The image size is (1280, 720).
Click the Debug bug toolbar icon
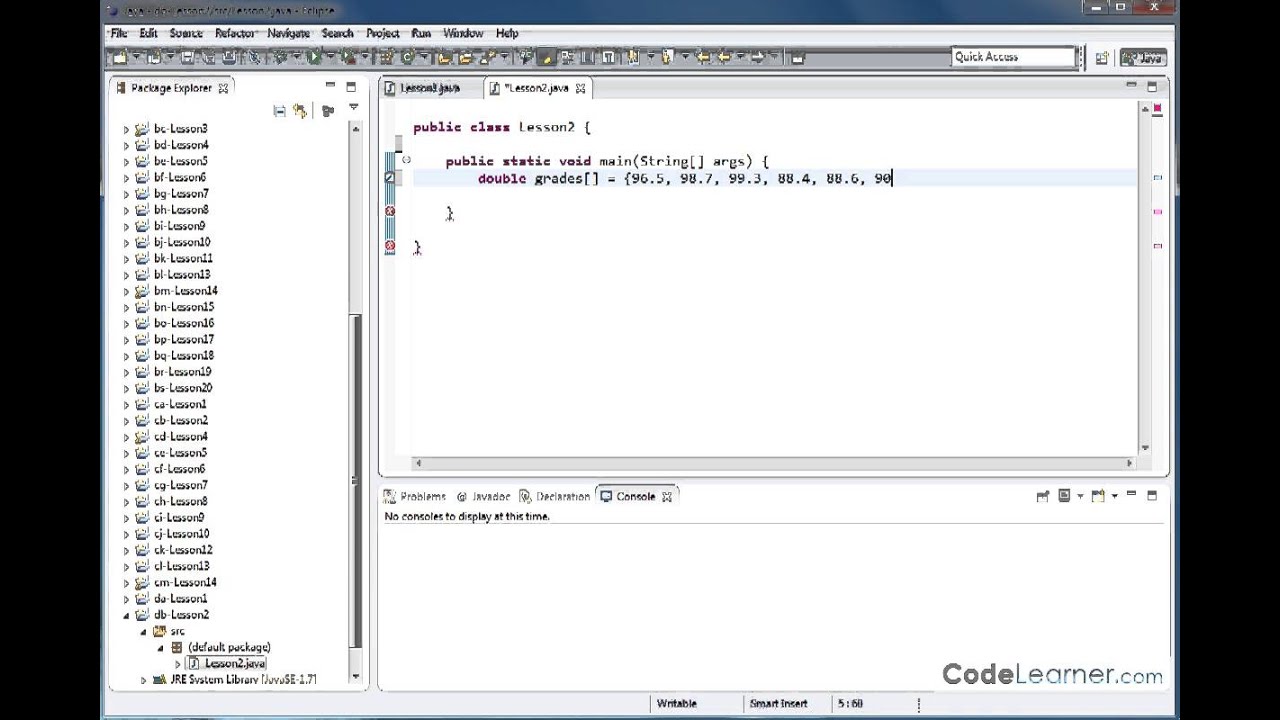[280, 58]
